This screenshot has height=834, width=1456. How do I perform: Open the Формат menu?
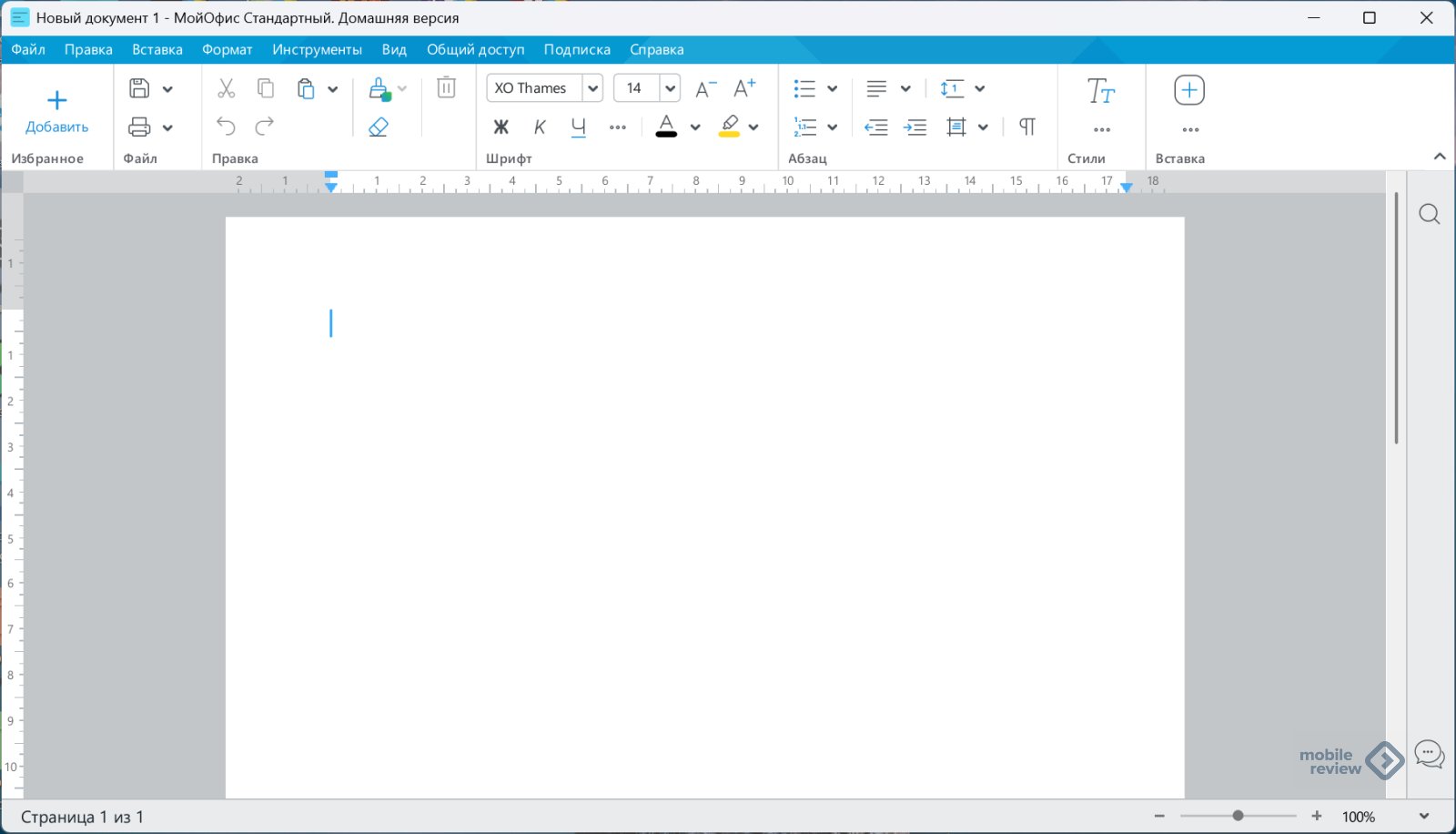(x=227, y=50)
